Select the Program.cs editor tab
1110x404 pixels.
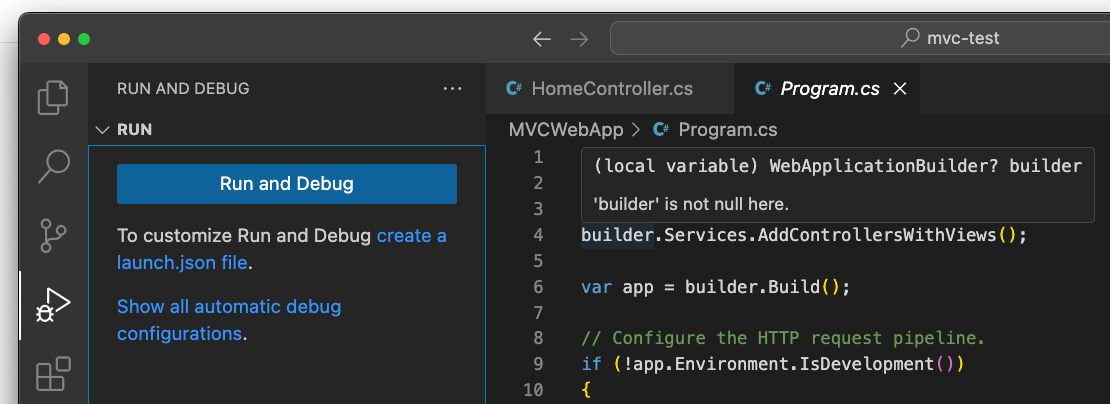point(829,89)
